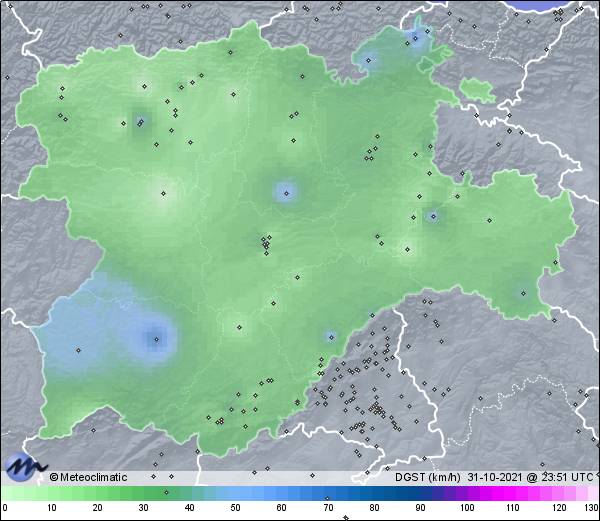Click the scale label 30

[143, 508]
